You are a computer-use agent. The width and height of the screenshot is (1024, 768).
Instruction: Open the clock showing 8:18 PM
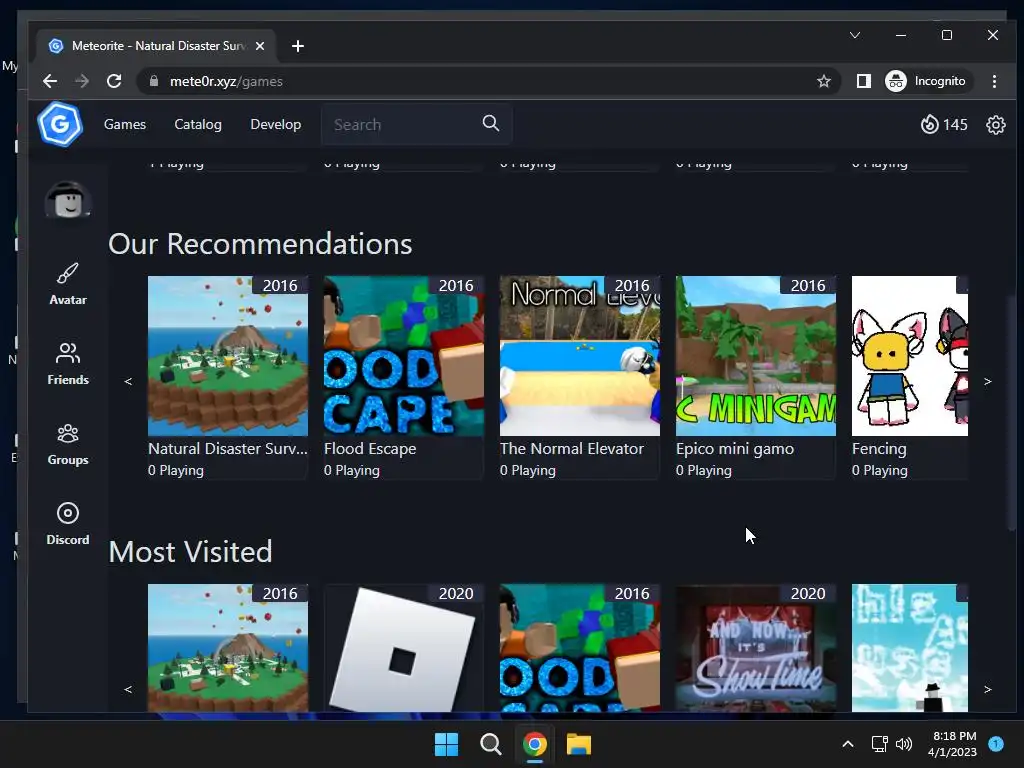[952, 744]
